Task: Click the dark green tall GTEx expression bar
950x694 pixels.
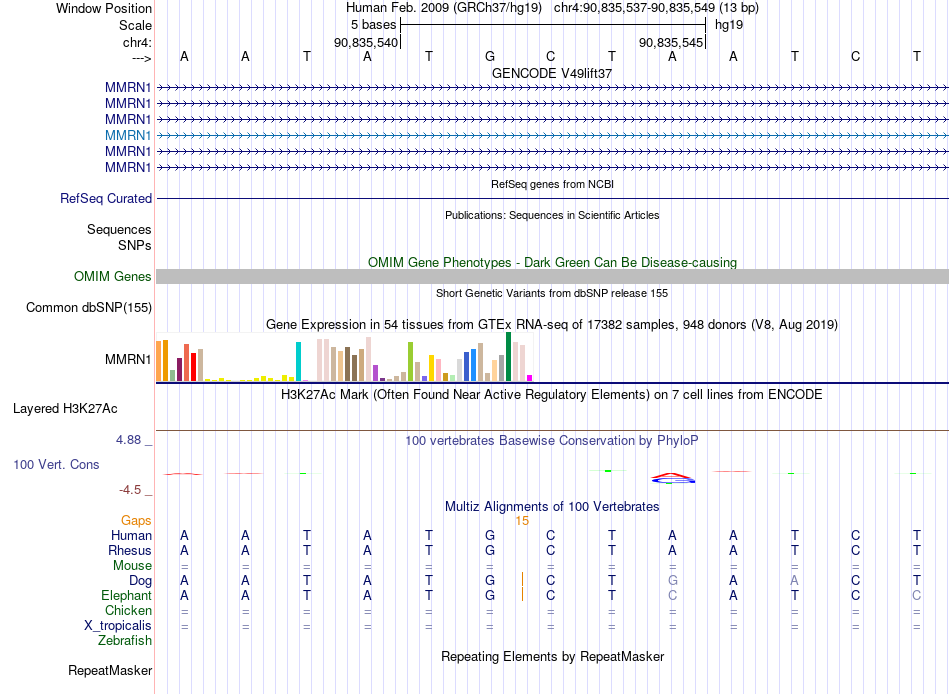Action: coord(508,356)
